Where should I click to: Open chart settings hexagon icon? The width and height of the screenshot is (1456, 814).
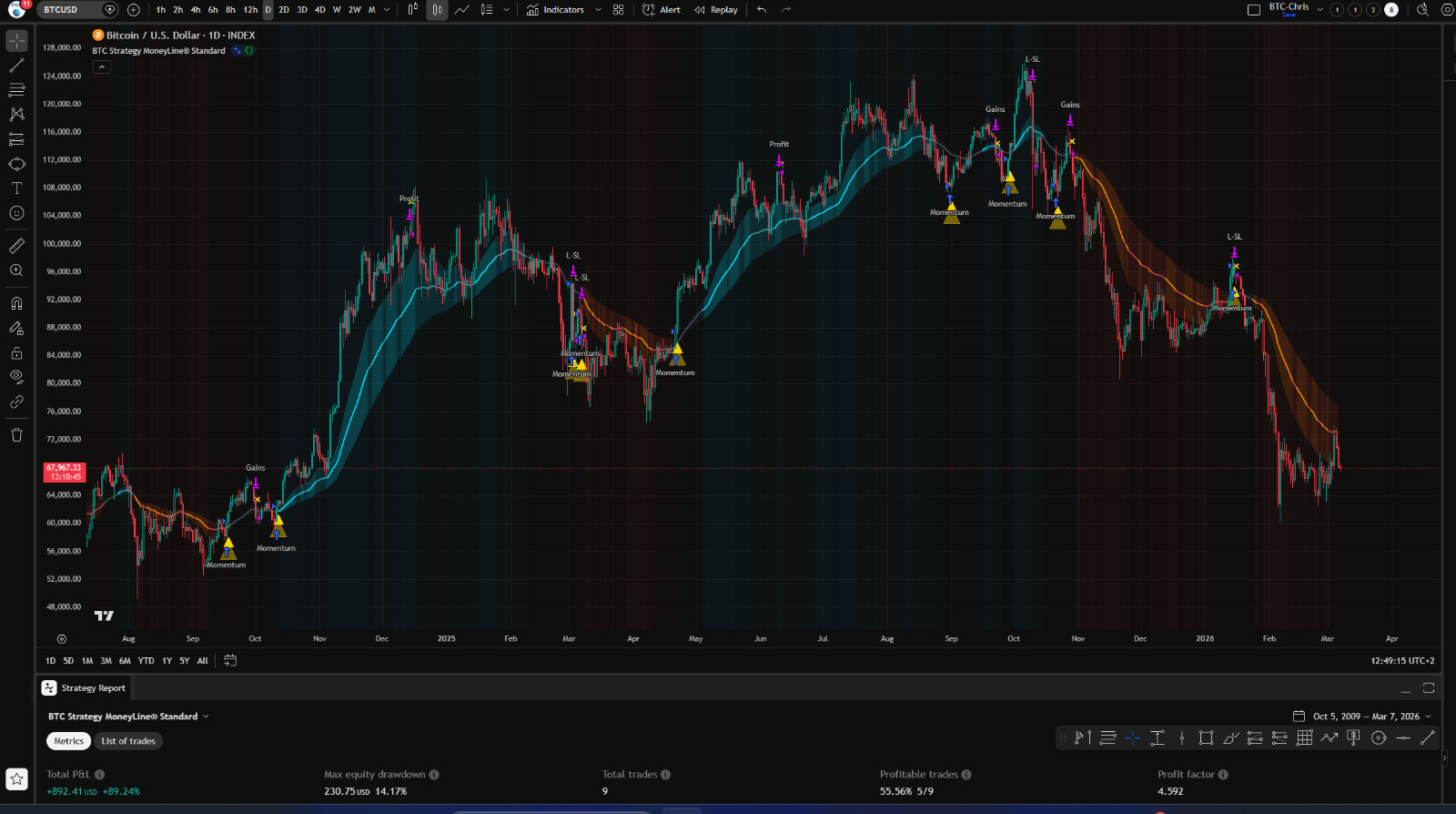[x=1448, y=10]
